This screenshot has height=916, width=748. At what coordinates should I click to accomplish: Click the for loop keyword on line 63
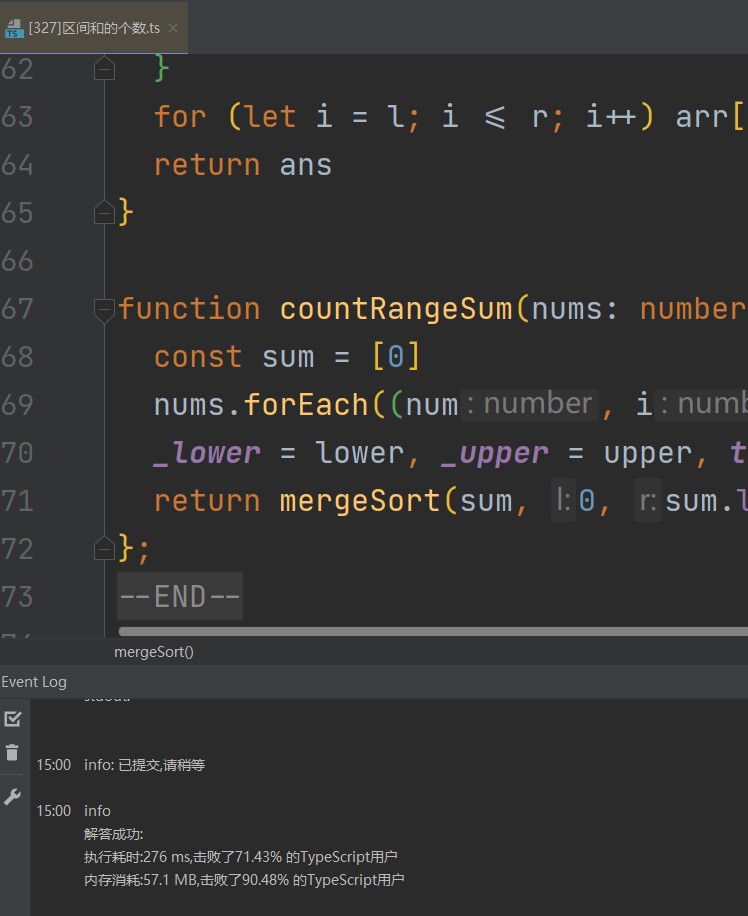click(180, 117)
